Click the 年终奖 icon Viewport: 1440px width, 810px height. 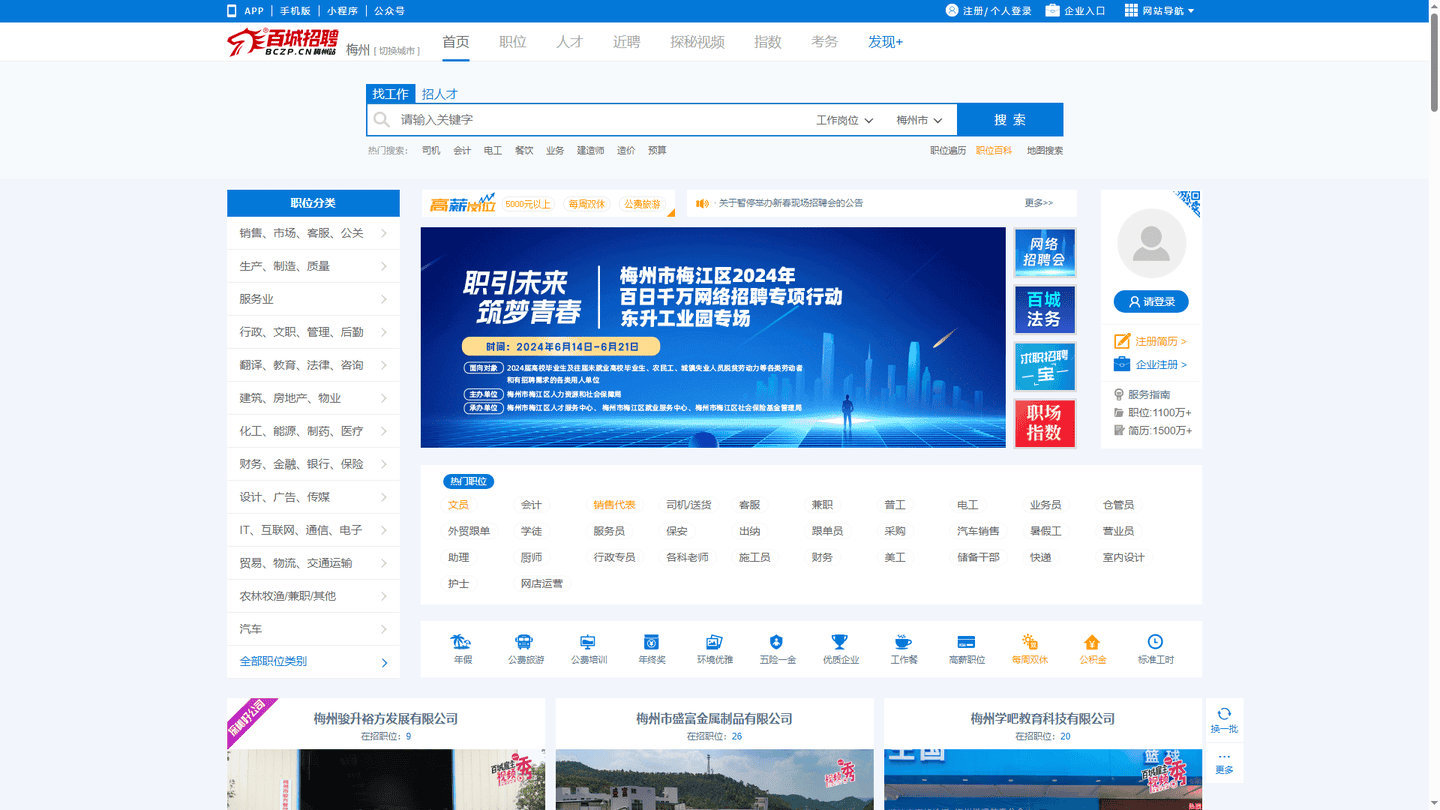[651, 642]
